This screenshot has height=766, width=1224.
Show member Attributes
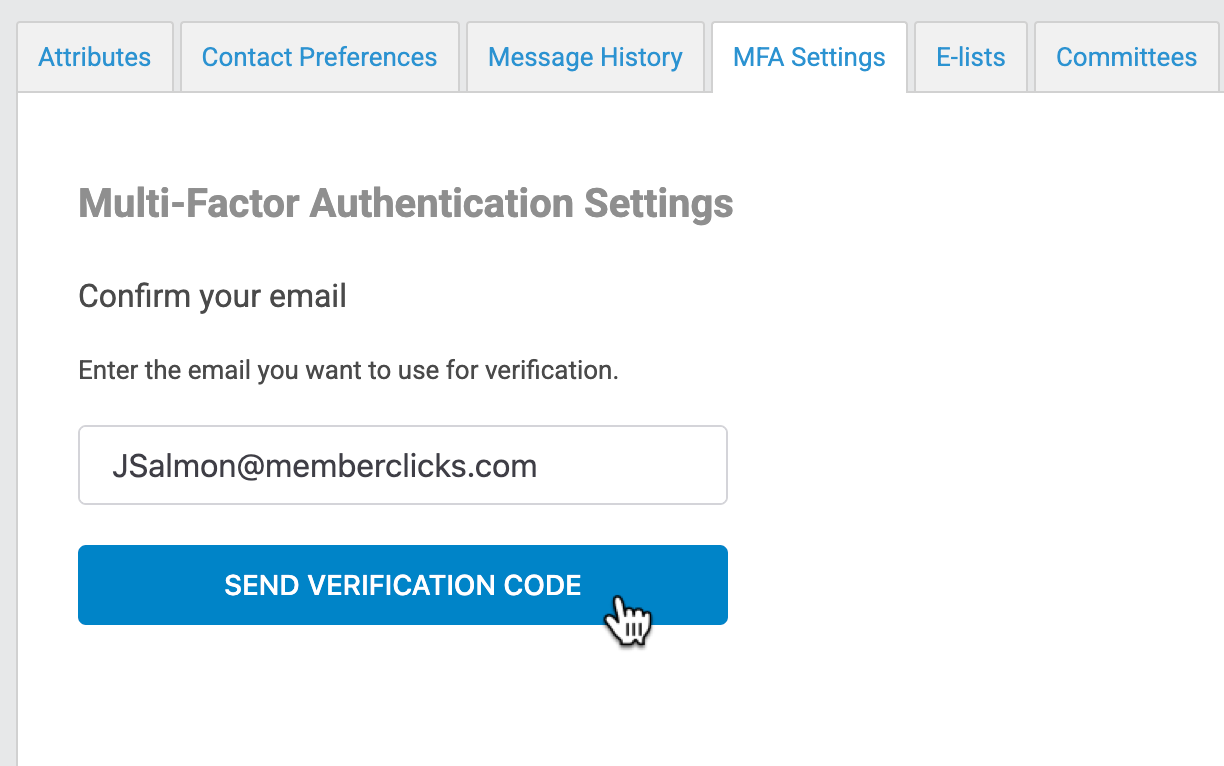tap(95, 57)
